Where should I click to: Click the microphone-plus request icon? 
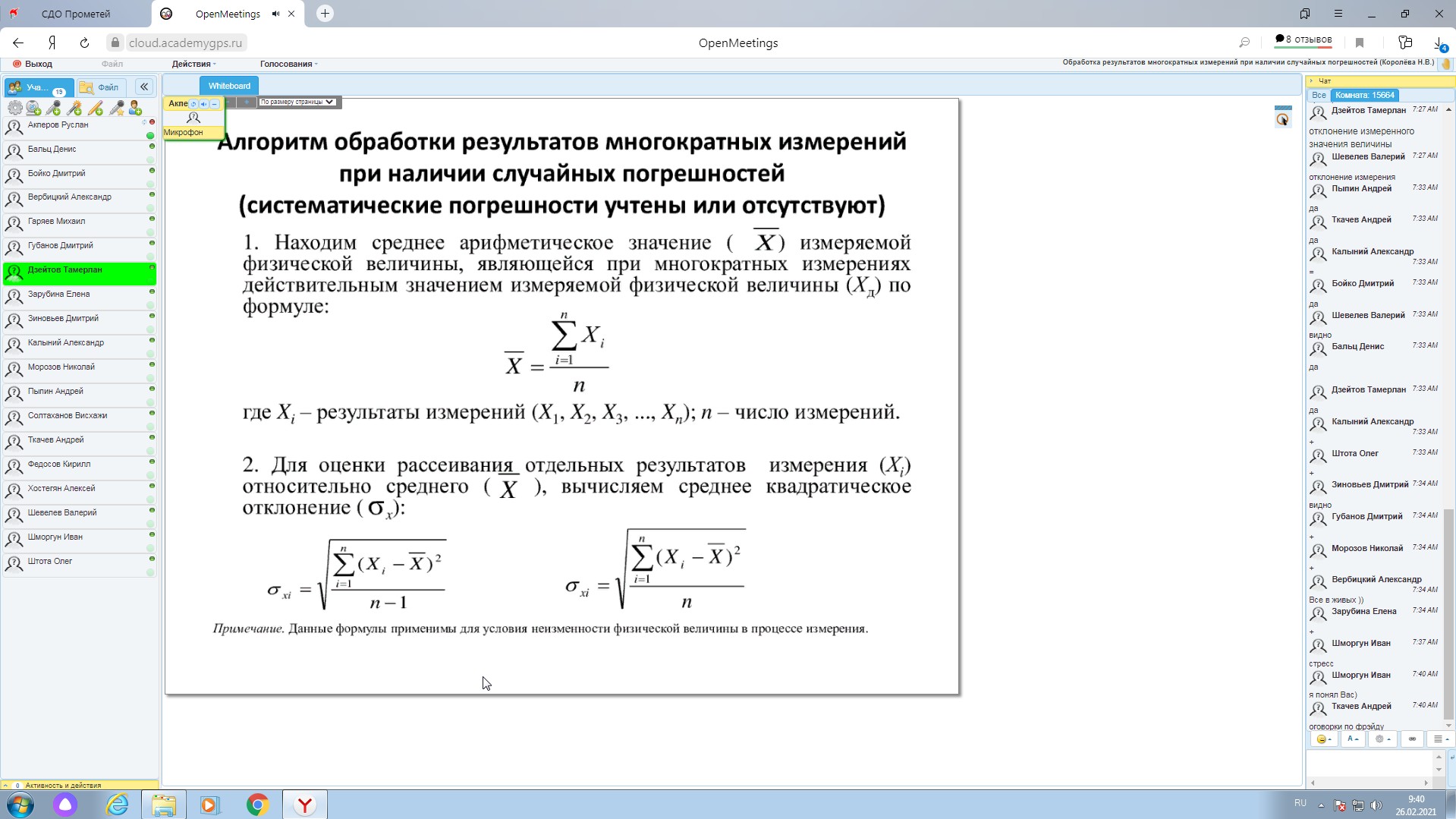[54, 108]
